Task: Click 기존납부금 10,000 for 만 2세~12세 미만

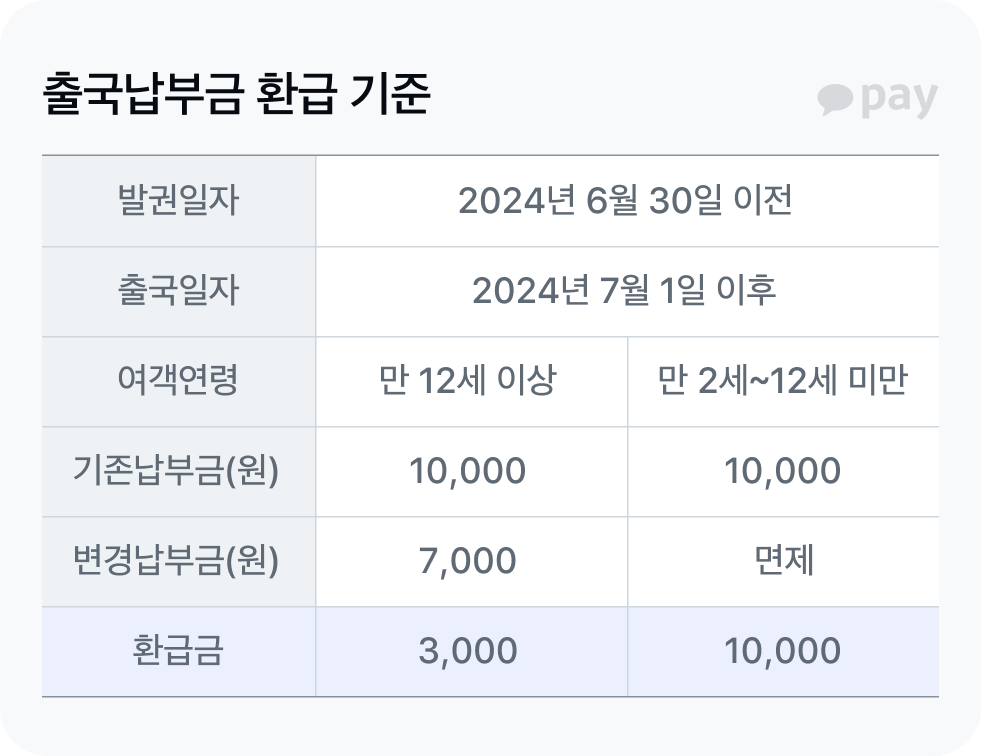Action: pyautogui.click(x=782, y=471)
